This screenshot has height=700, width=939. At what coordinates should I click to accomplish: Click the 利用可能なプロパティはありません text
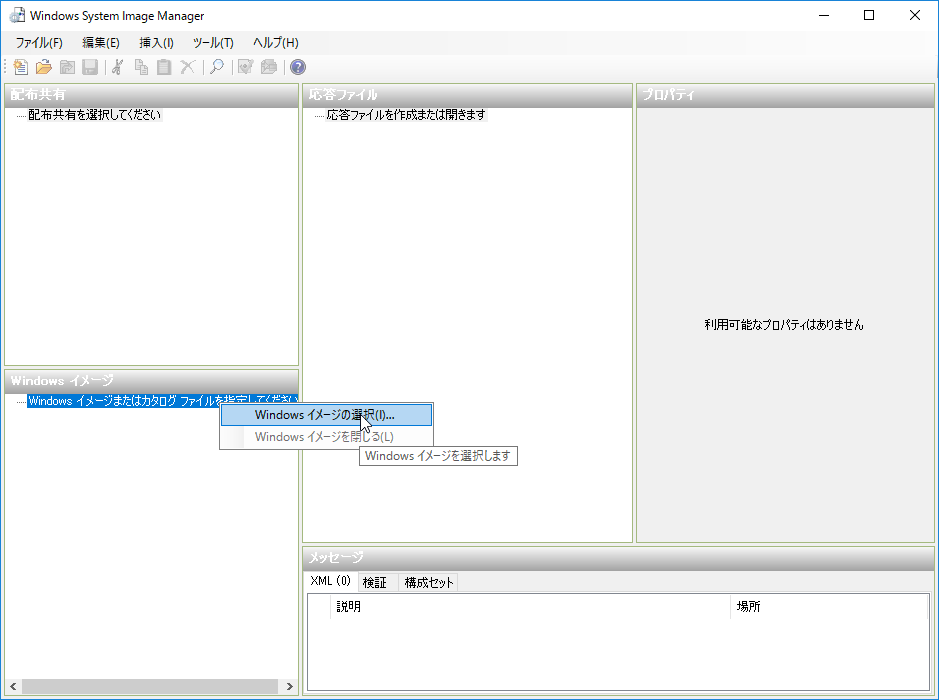coord(784,325)
